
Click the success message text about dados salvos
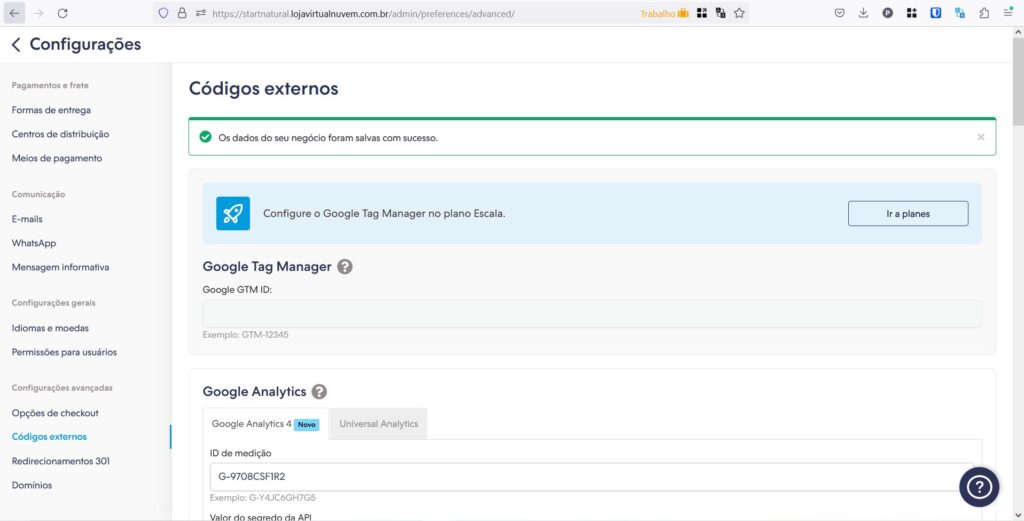click(328, 138)
